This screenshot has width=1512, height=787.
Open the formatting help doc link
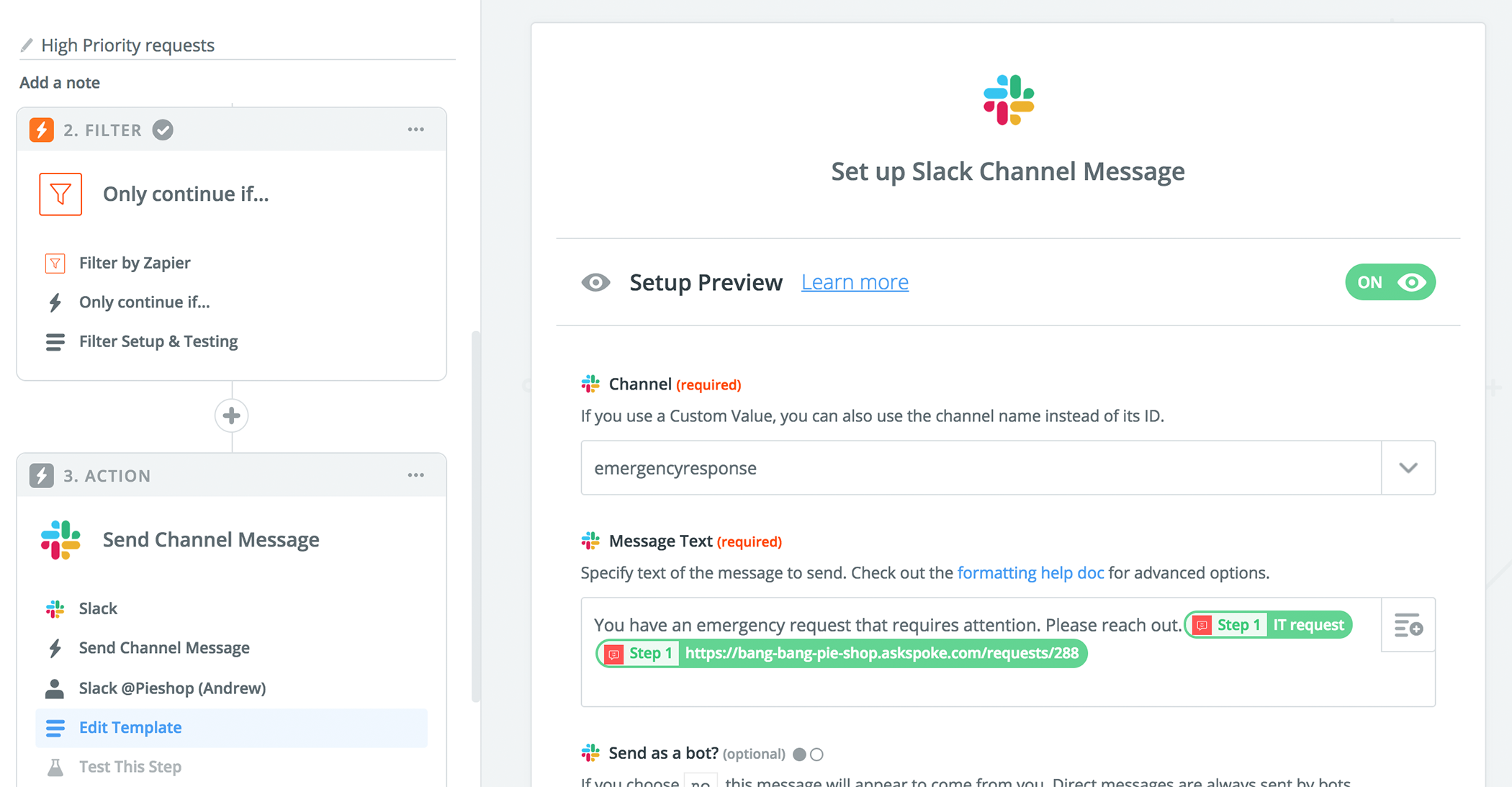coord(1030,573)
